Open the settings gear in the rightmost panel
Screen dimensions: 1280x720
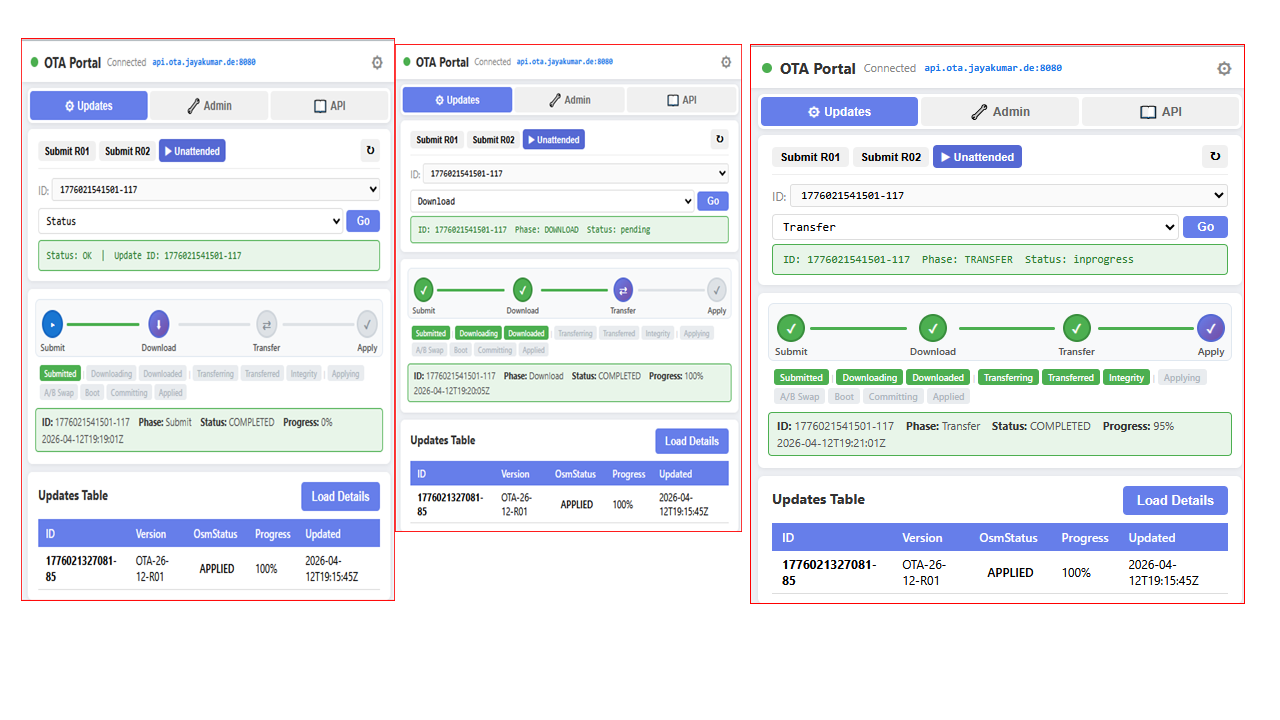pos(1224,69)
